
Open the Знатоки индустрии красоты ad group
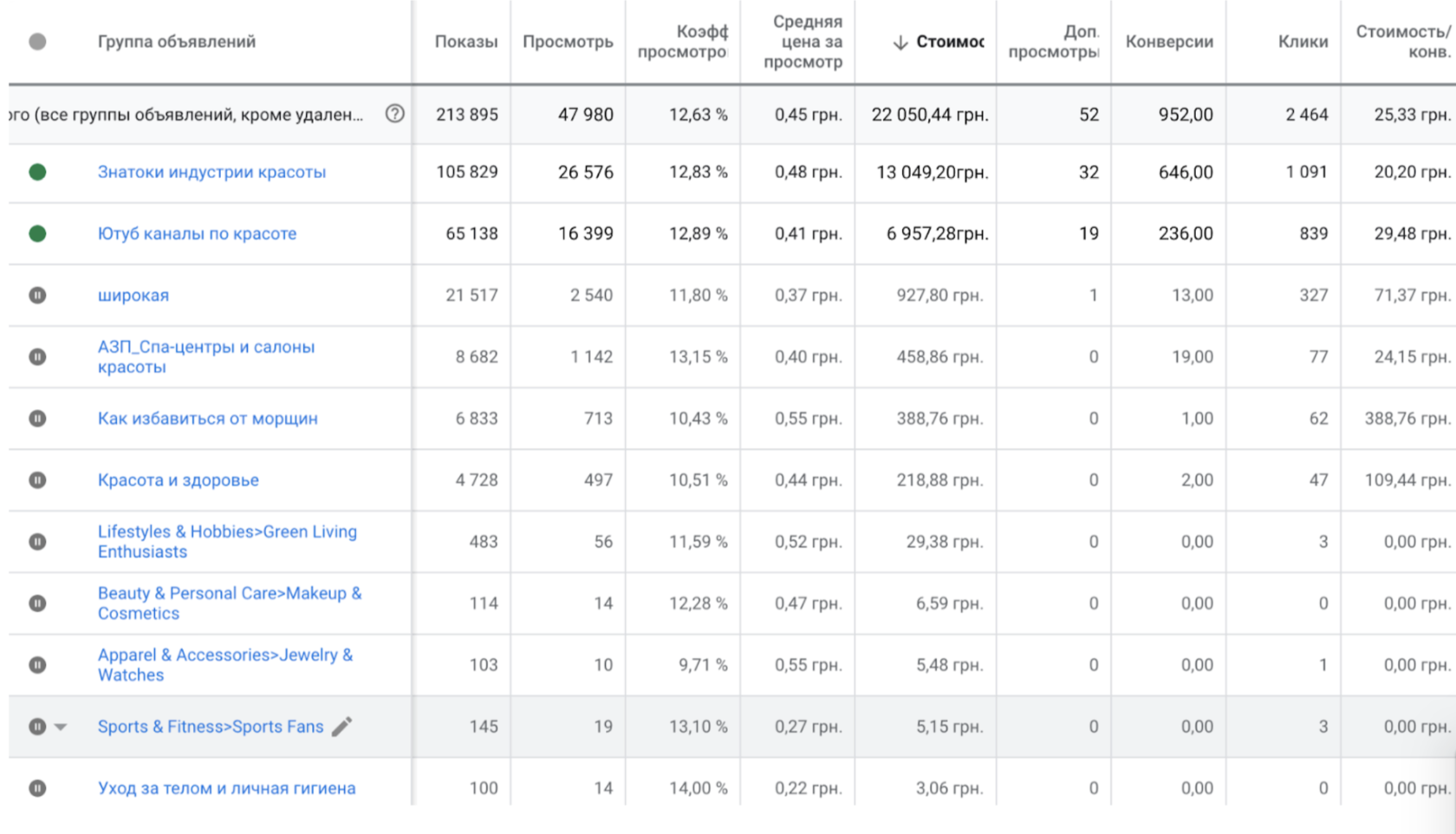tap(211, 172)
